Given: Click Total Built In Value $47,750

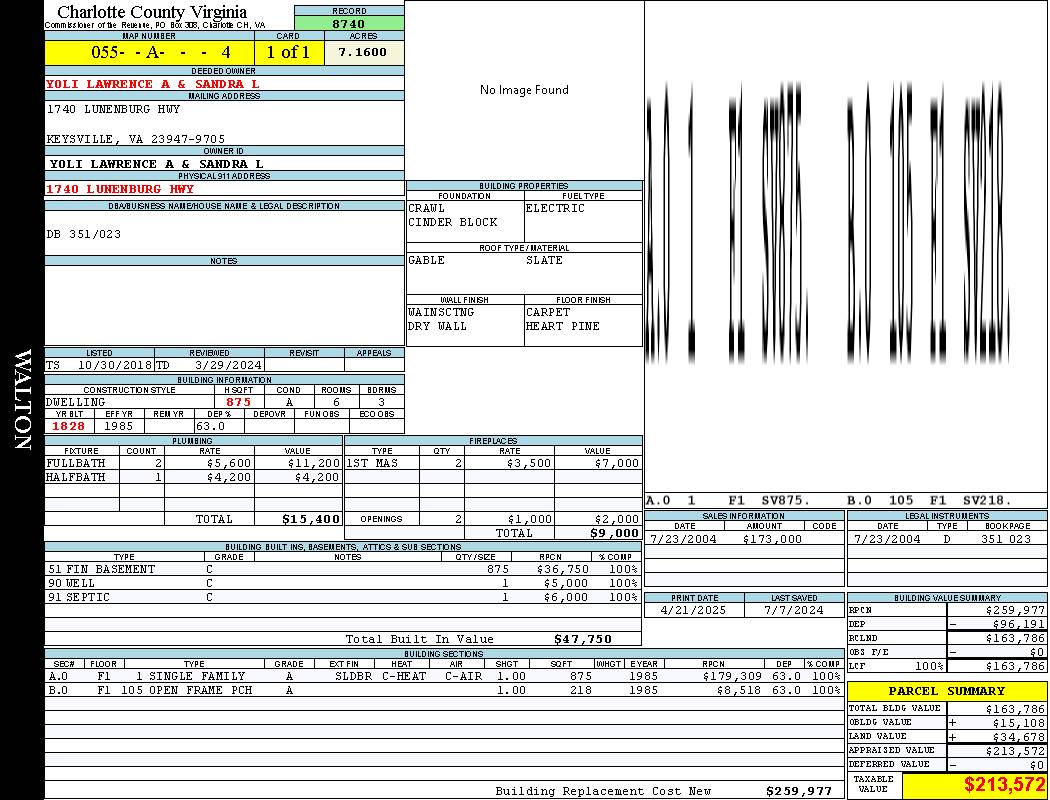Looking at the screenshot, I should coord(583,639).
